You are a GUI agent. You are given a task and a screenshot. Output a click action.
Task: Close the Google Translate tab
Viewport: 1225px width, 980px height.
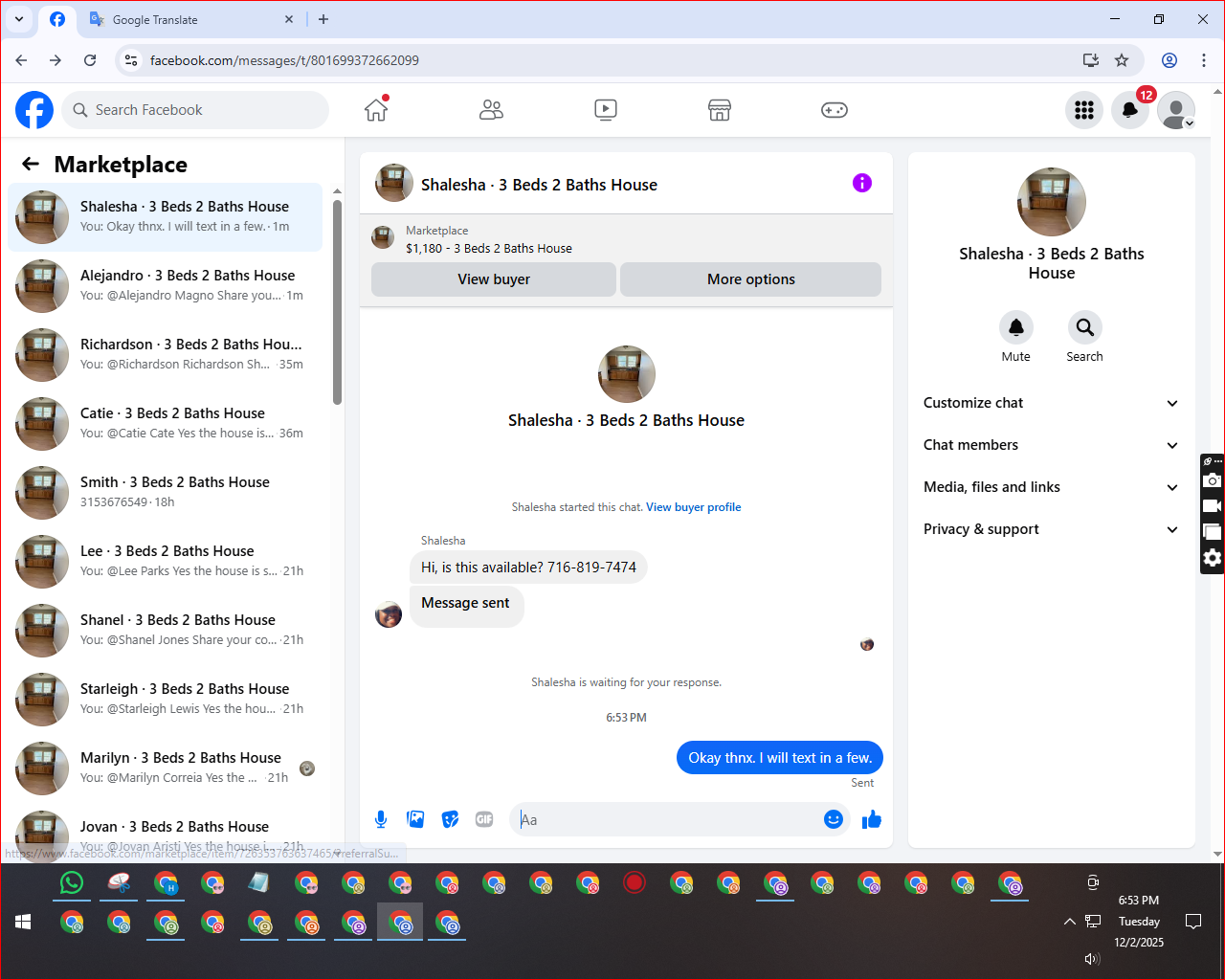(289, 19)
